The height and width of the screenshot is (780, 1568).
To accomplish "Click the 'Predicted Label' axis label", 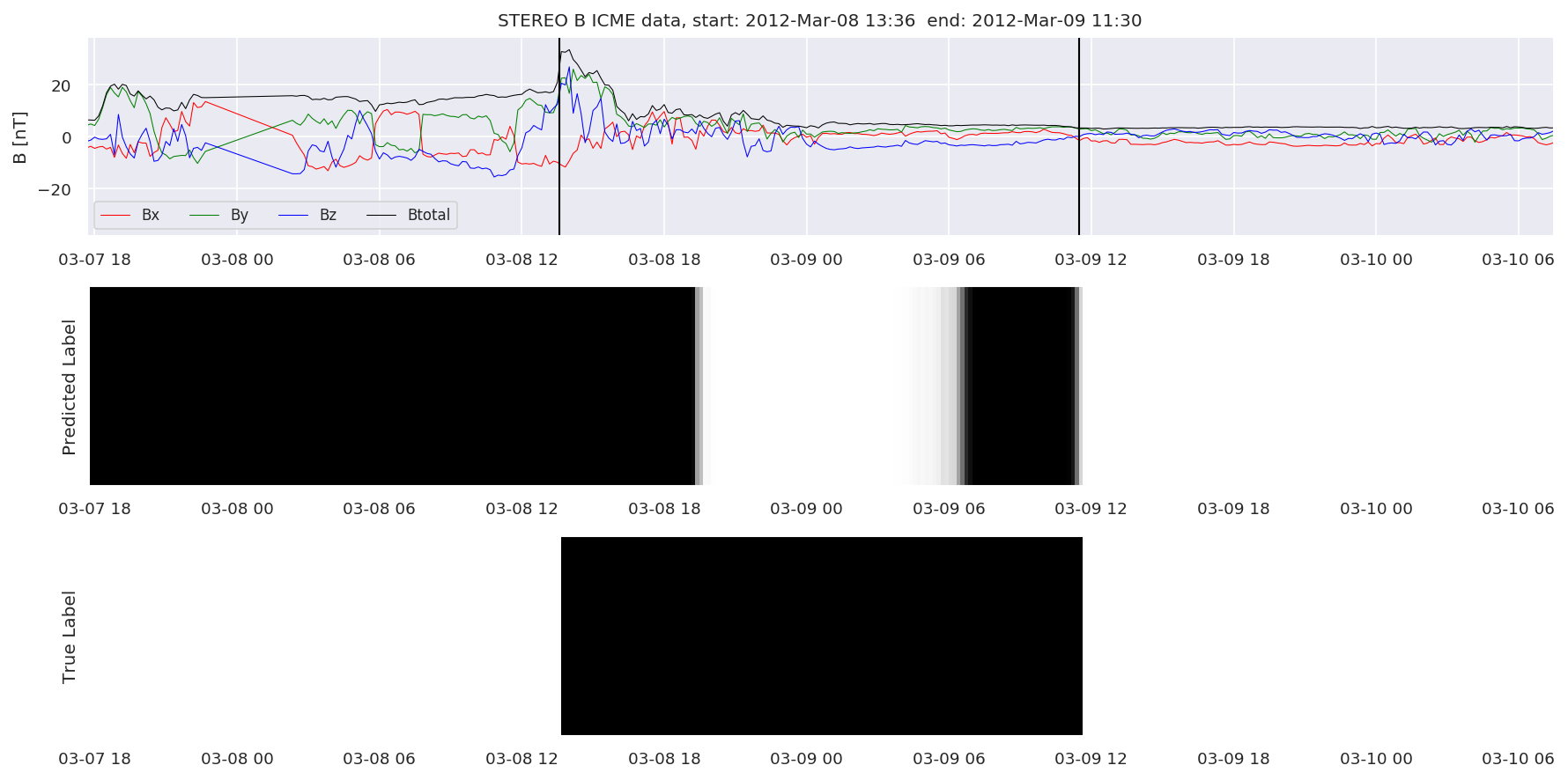I will pyautogui.click(x=70, y=387).
